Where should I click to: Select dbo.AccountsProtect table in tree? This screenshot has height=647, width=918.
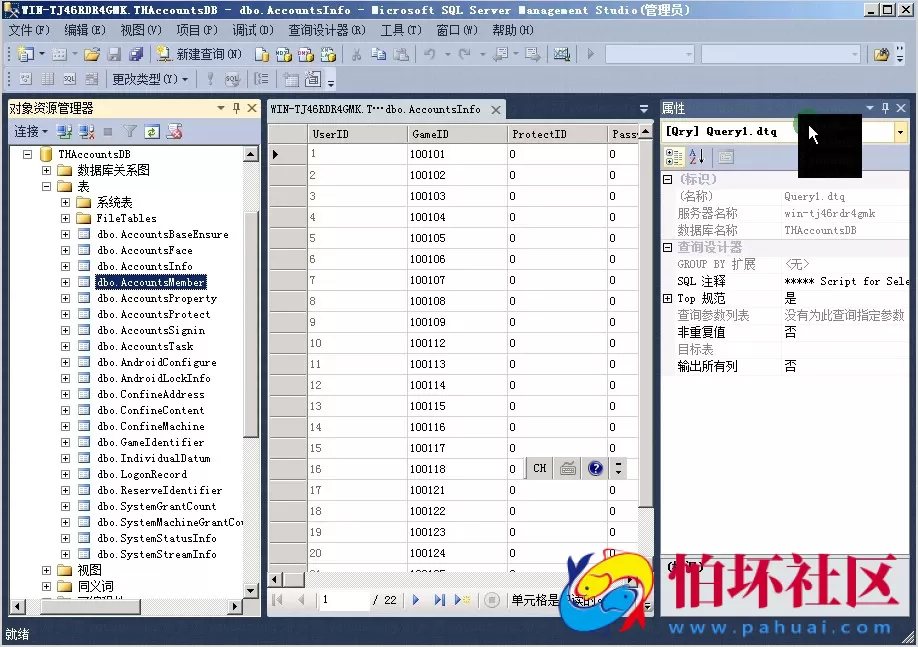click(153, 314)
